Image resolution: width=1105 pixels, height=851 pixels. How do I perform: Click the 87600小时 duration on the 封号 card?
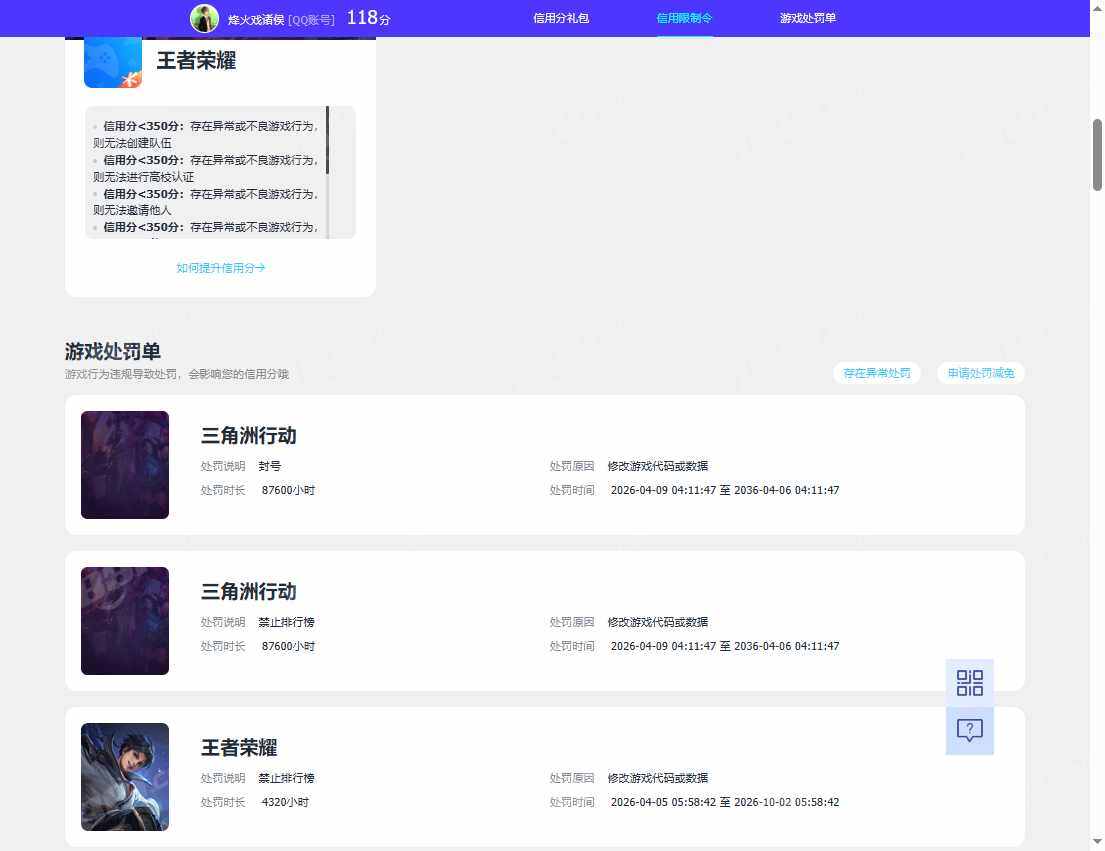(288, 490)
